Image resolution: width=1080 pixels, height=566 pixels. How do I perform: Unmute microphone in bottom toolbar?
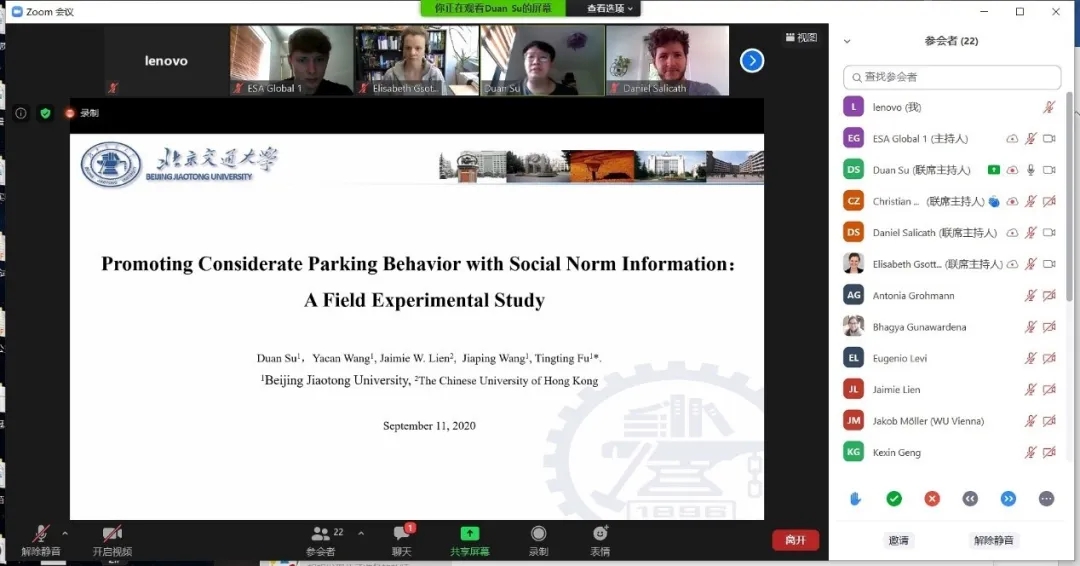[x=41, y=540]
